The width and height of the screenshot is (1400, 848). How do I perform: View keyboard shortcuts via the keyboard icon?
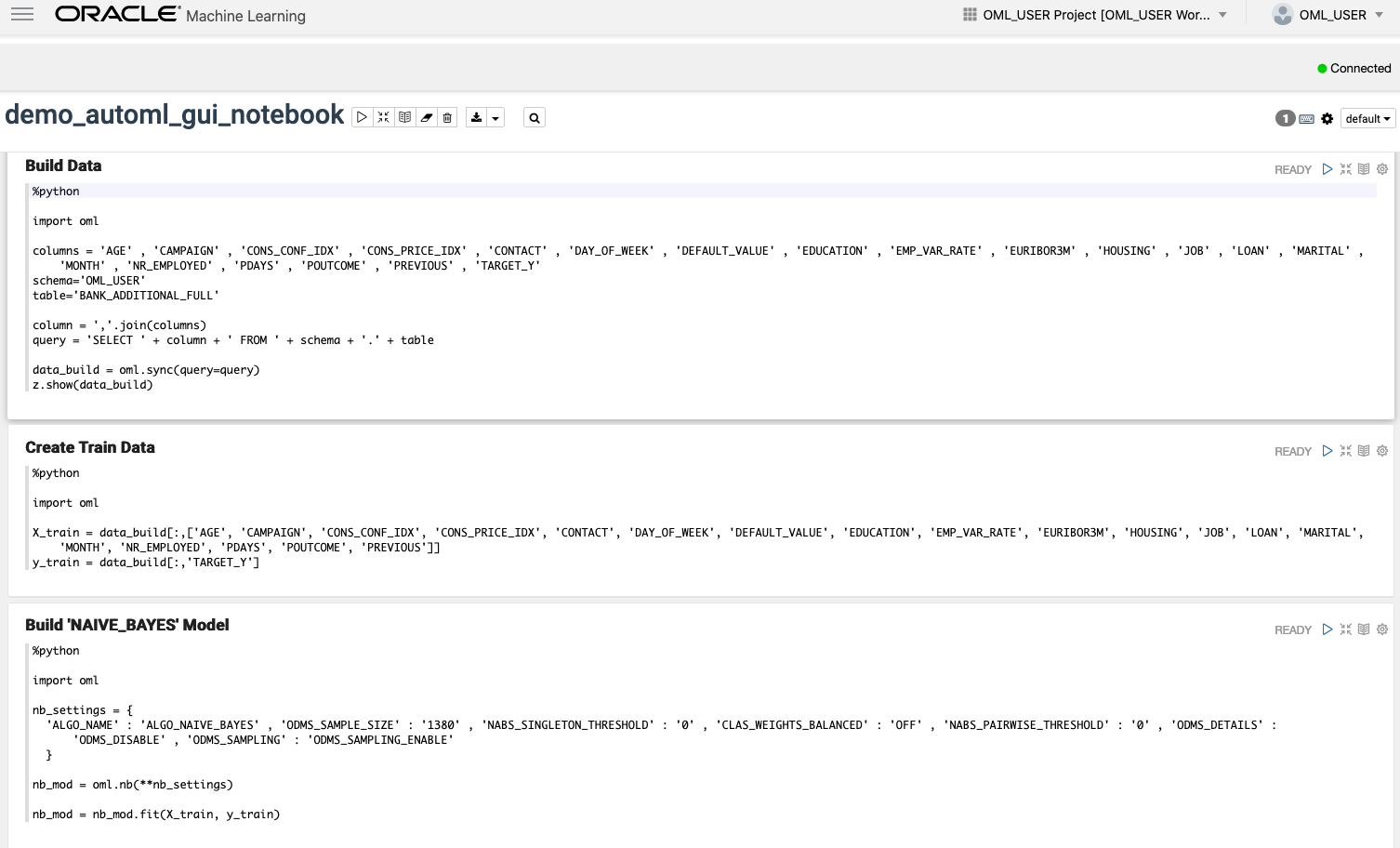[1306, 118]
